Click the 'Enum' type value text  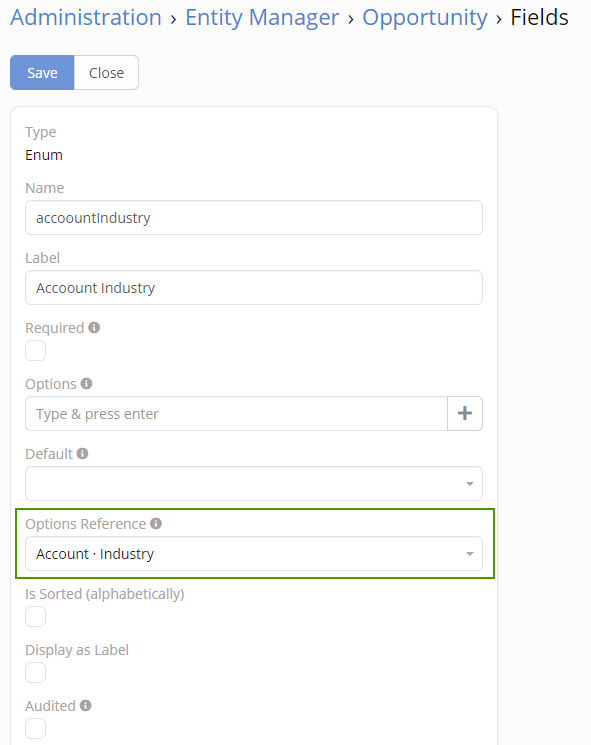click(44, 155)
